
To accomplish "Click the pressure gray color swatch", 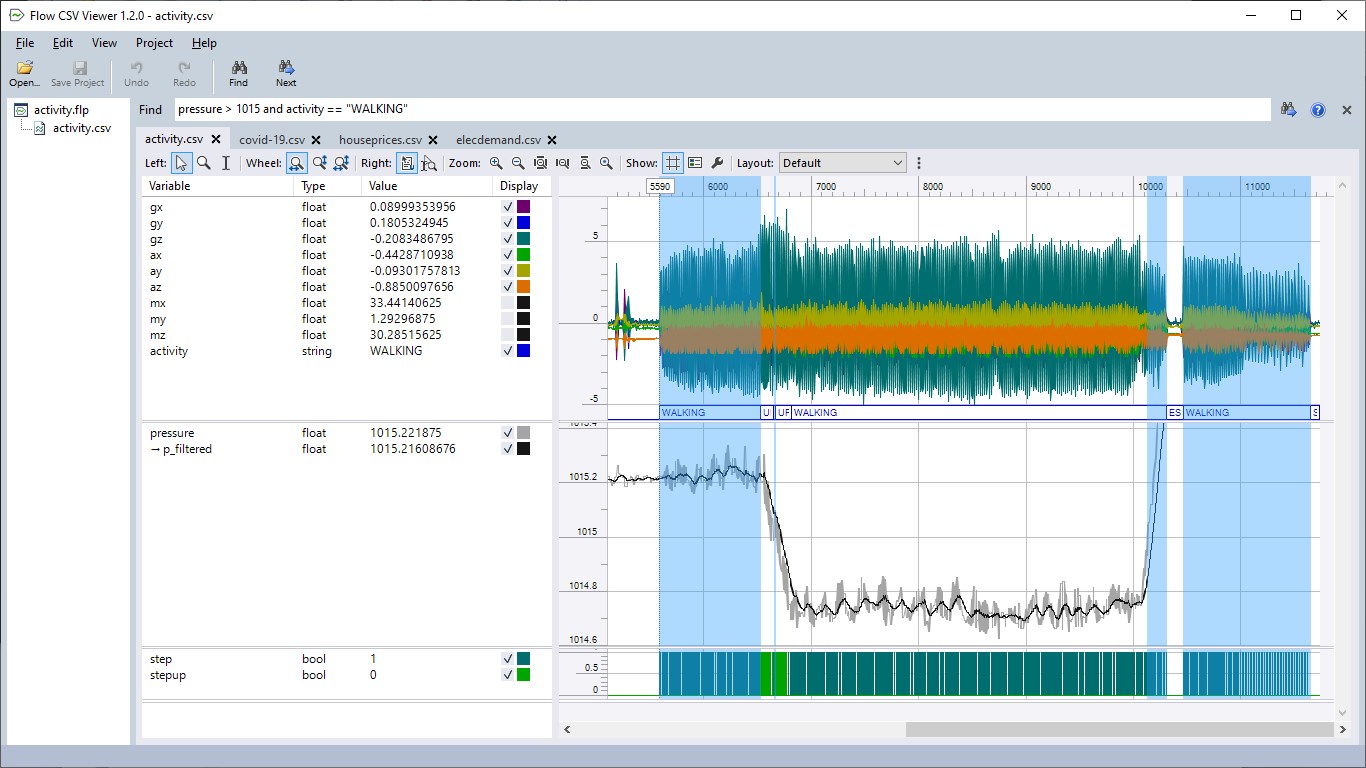I will click(x=523, y=433).
